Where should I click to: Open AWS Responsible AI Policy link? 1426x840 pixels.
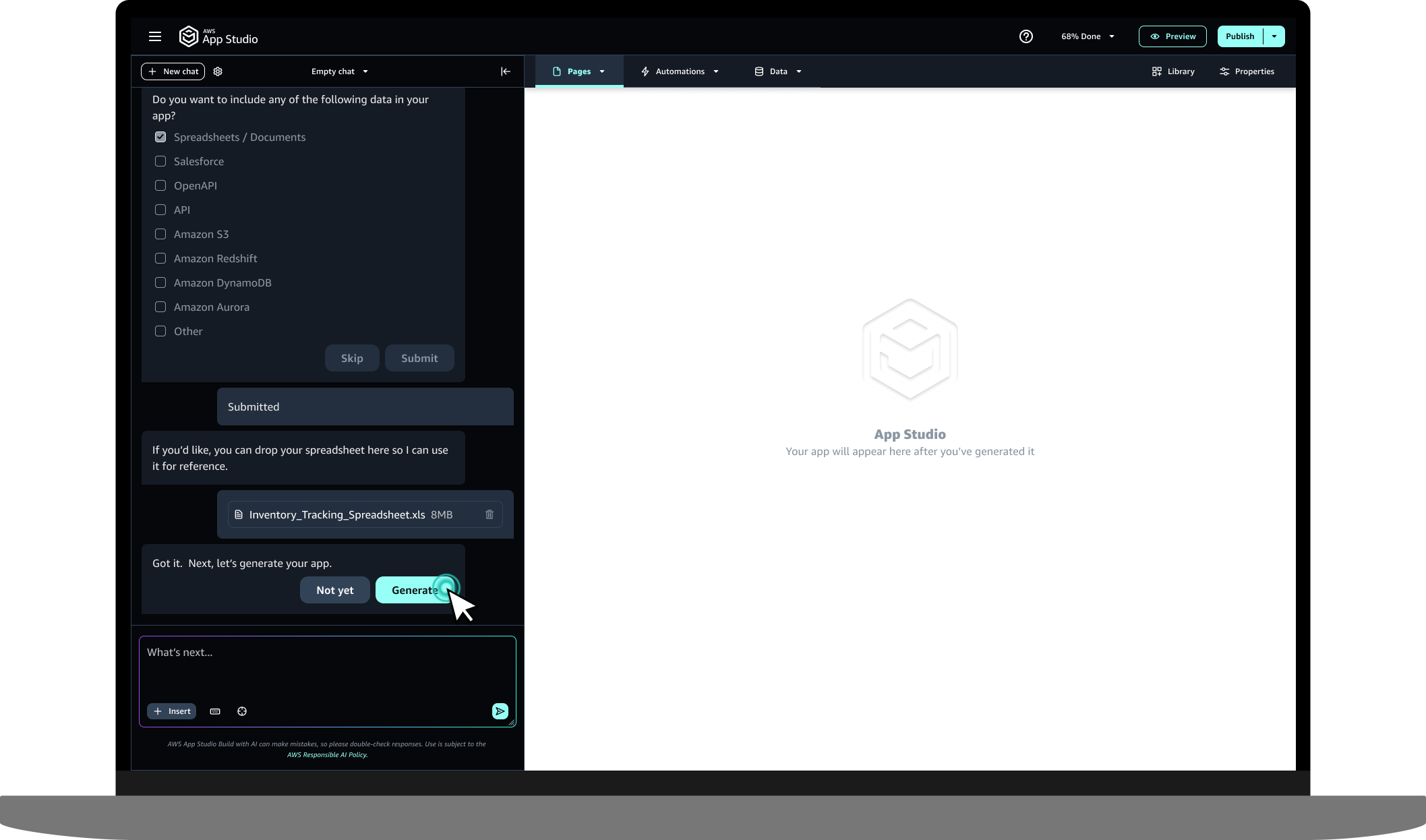click(327, 754)
